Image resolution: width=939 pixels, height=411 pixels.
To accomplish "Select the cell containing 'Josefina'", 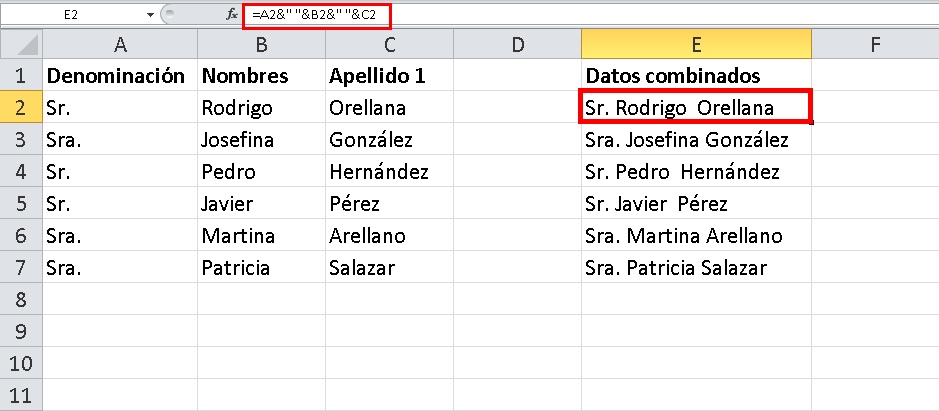I will click(x=260, y=140).
